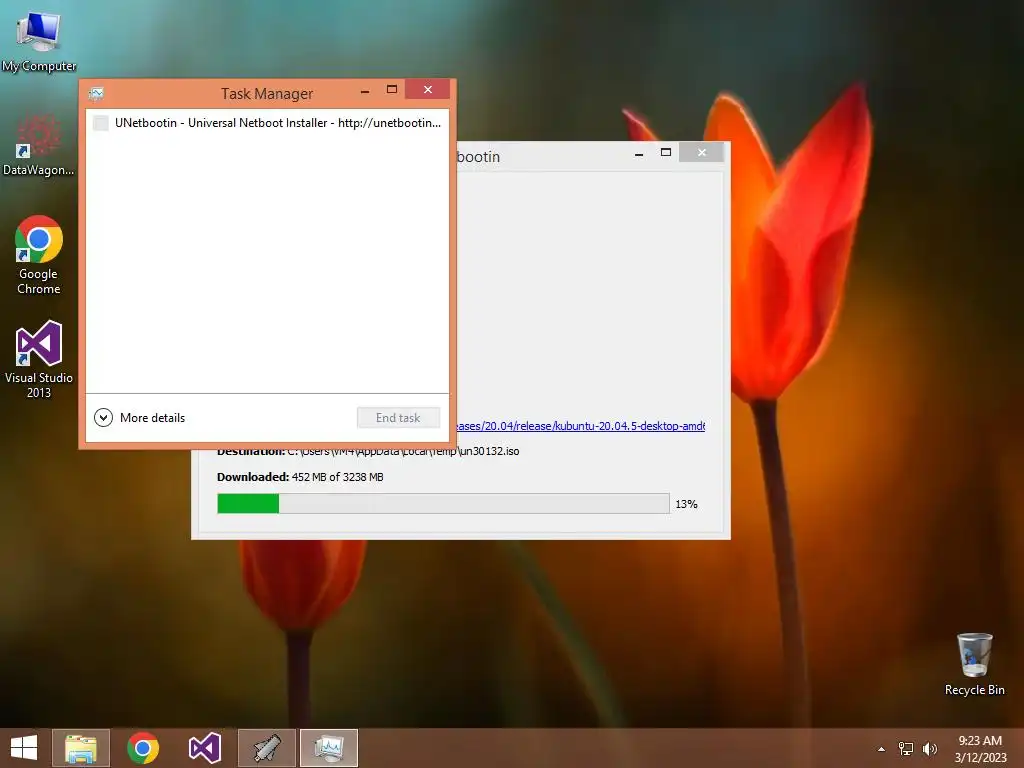Click the 13% progress label
Viewport: 1024px width, 768px height.
[x=686, y=504]
